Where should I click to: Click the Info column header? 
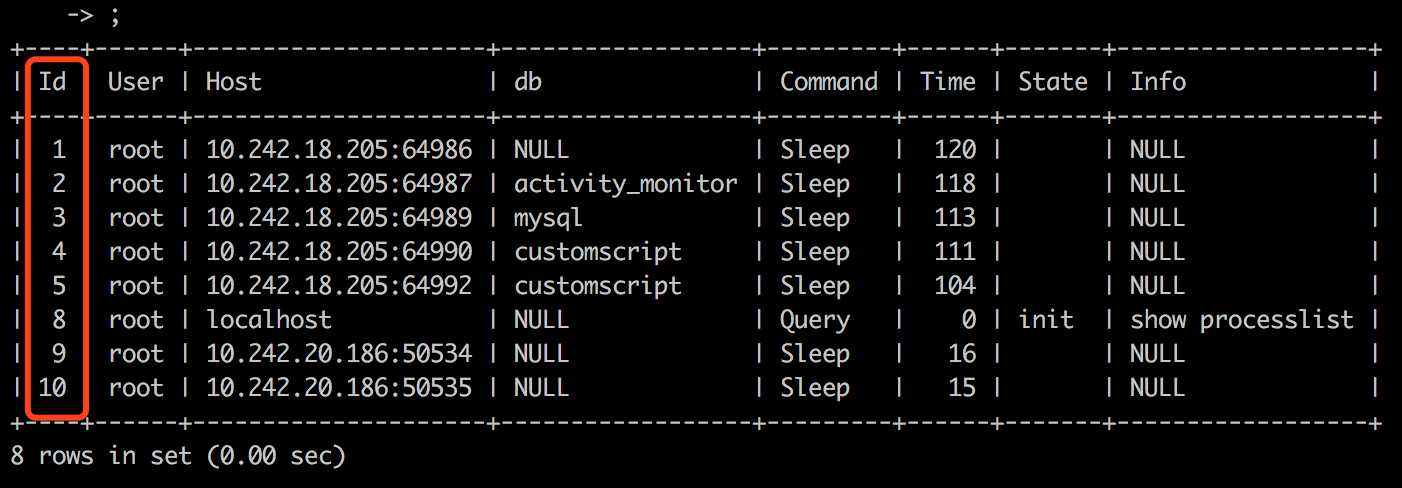tap(1158, 82)
